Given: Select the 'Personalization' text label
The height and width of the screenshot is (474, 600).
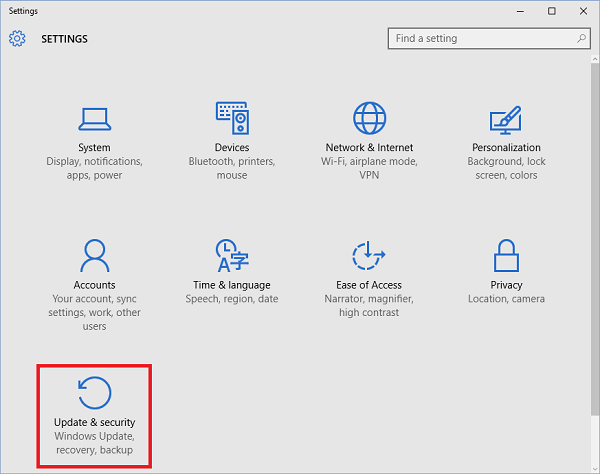Looking at the screenshot, I should (506, 148).
